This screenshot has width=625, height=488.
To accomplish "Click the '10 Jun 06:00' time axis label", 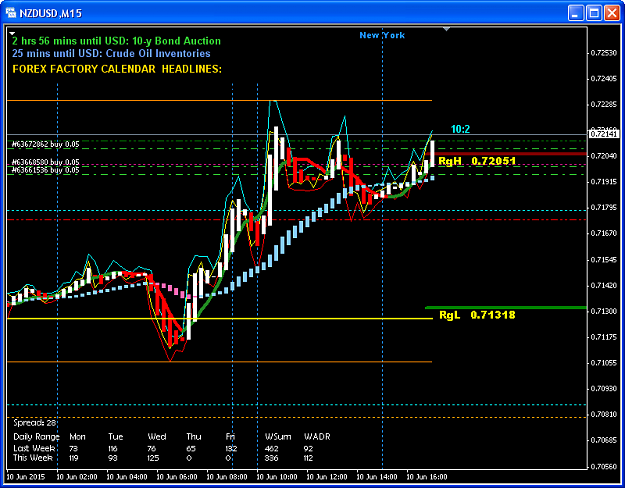I will coord(177,476).
